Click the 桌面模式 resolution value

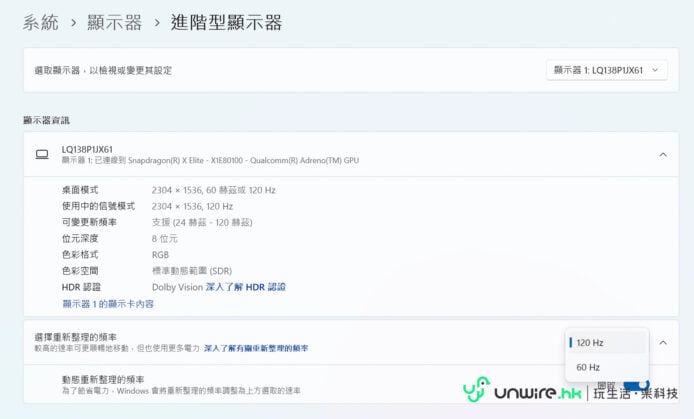(x=213, y=190)
